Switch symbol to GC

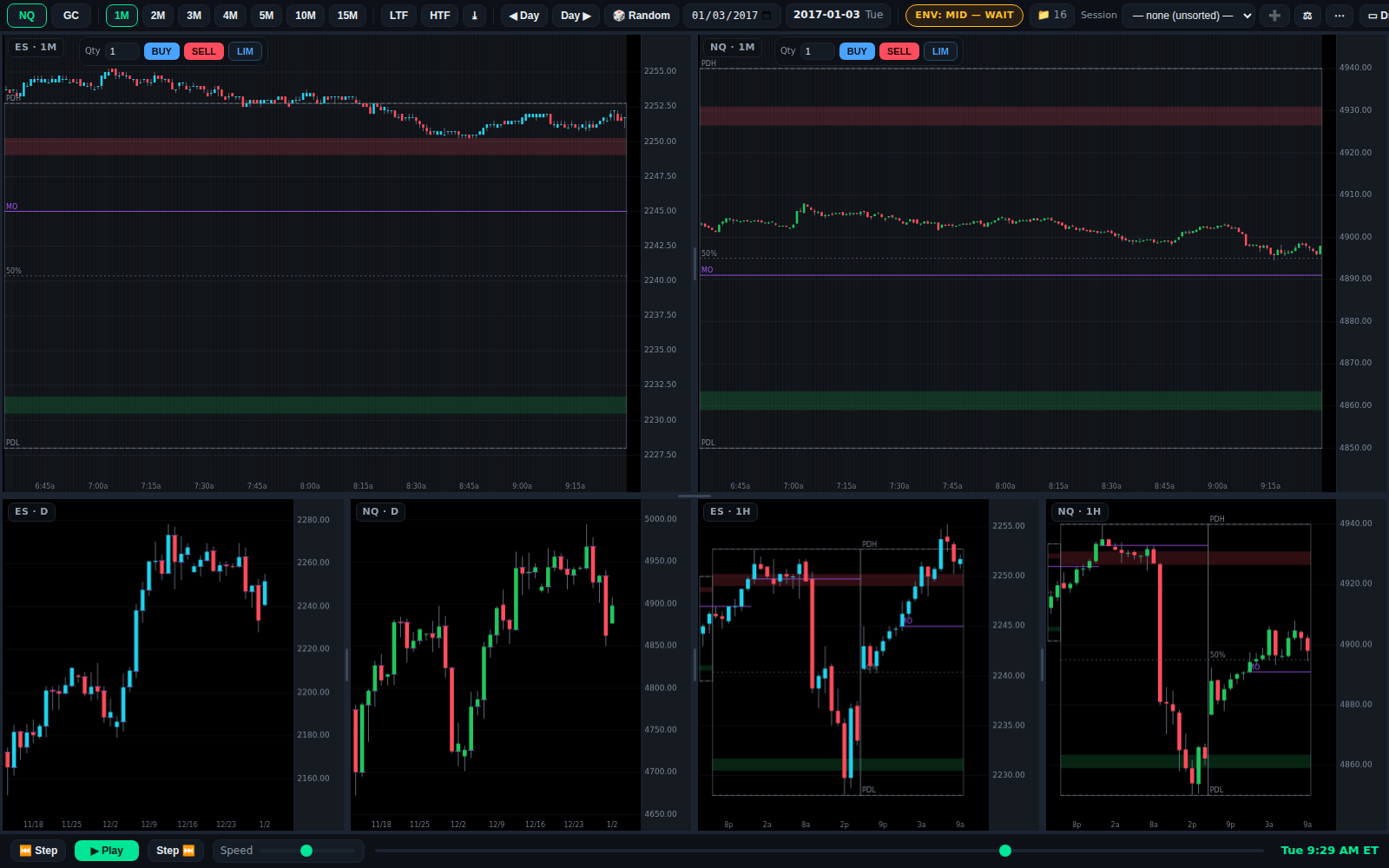pos(71,16)
